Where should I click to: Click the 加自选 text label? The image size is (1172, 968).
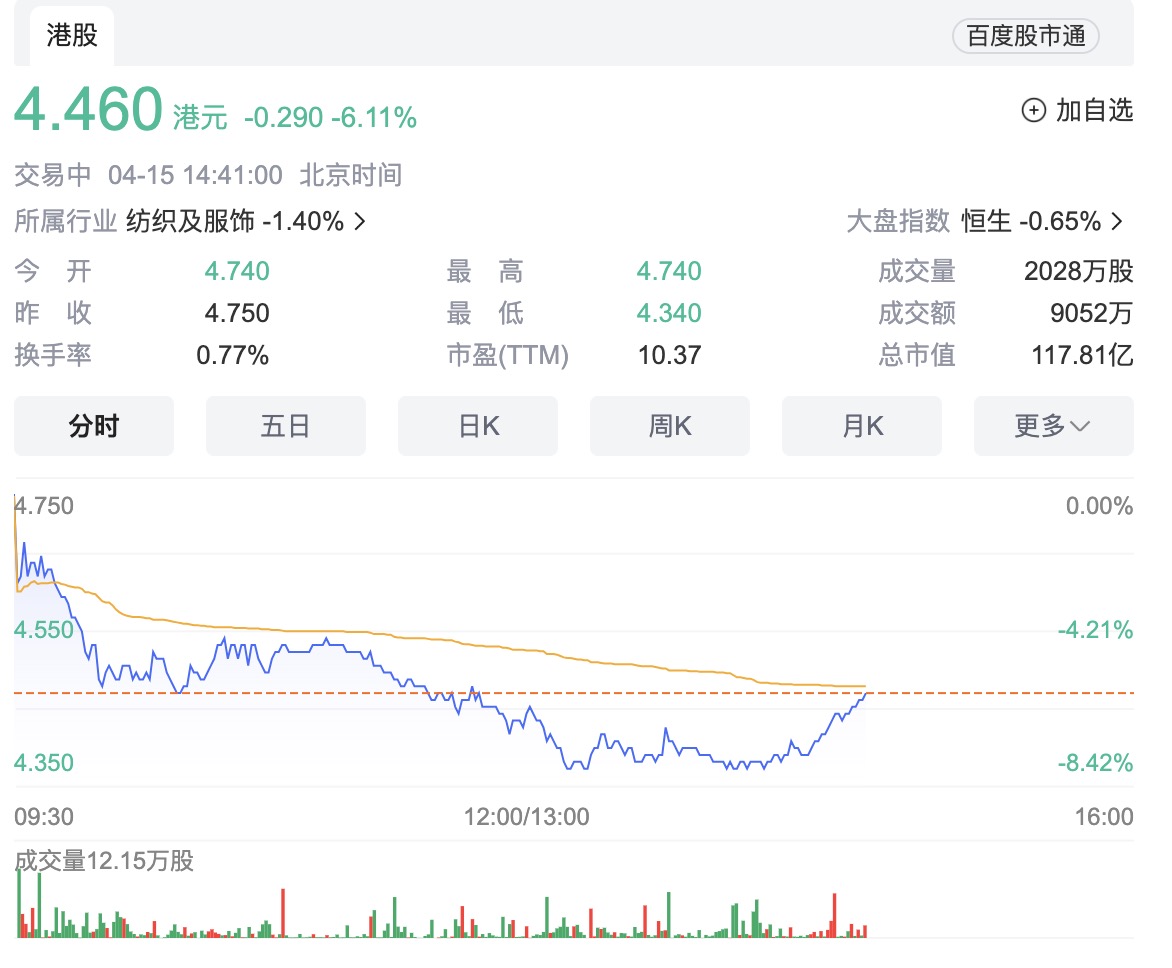(x=1094, y=110)
